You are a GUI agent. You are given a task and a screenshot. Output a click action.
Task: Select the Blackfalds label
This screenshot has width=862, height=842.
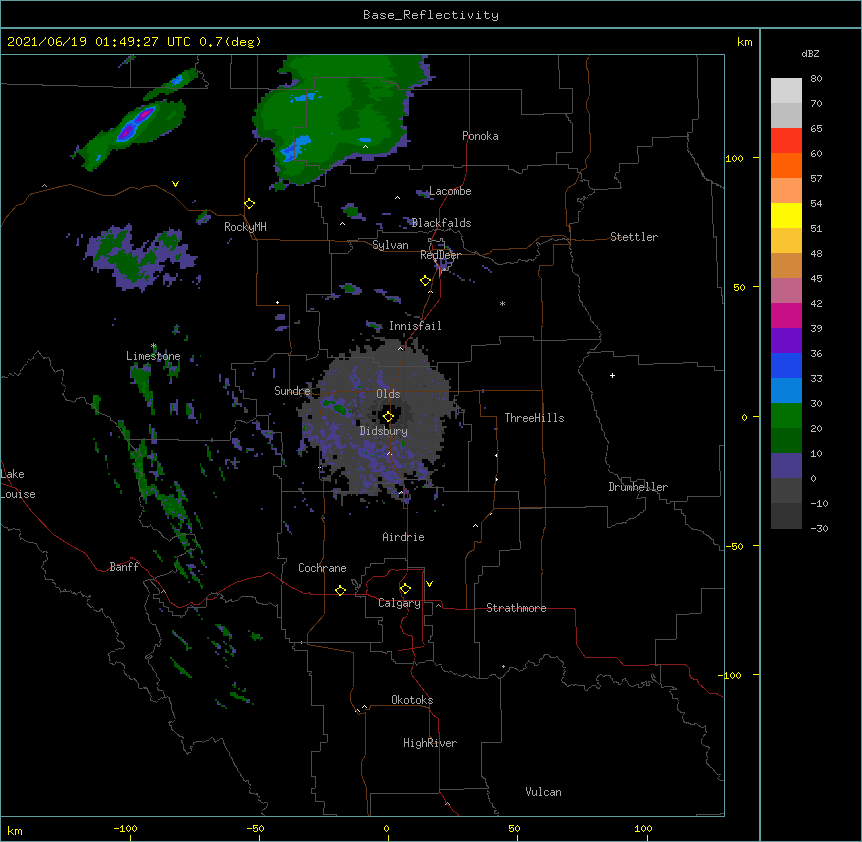pos(441,223)
